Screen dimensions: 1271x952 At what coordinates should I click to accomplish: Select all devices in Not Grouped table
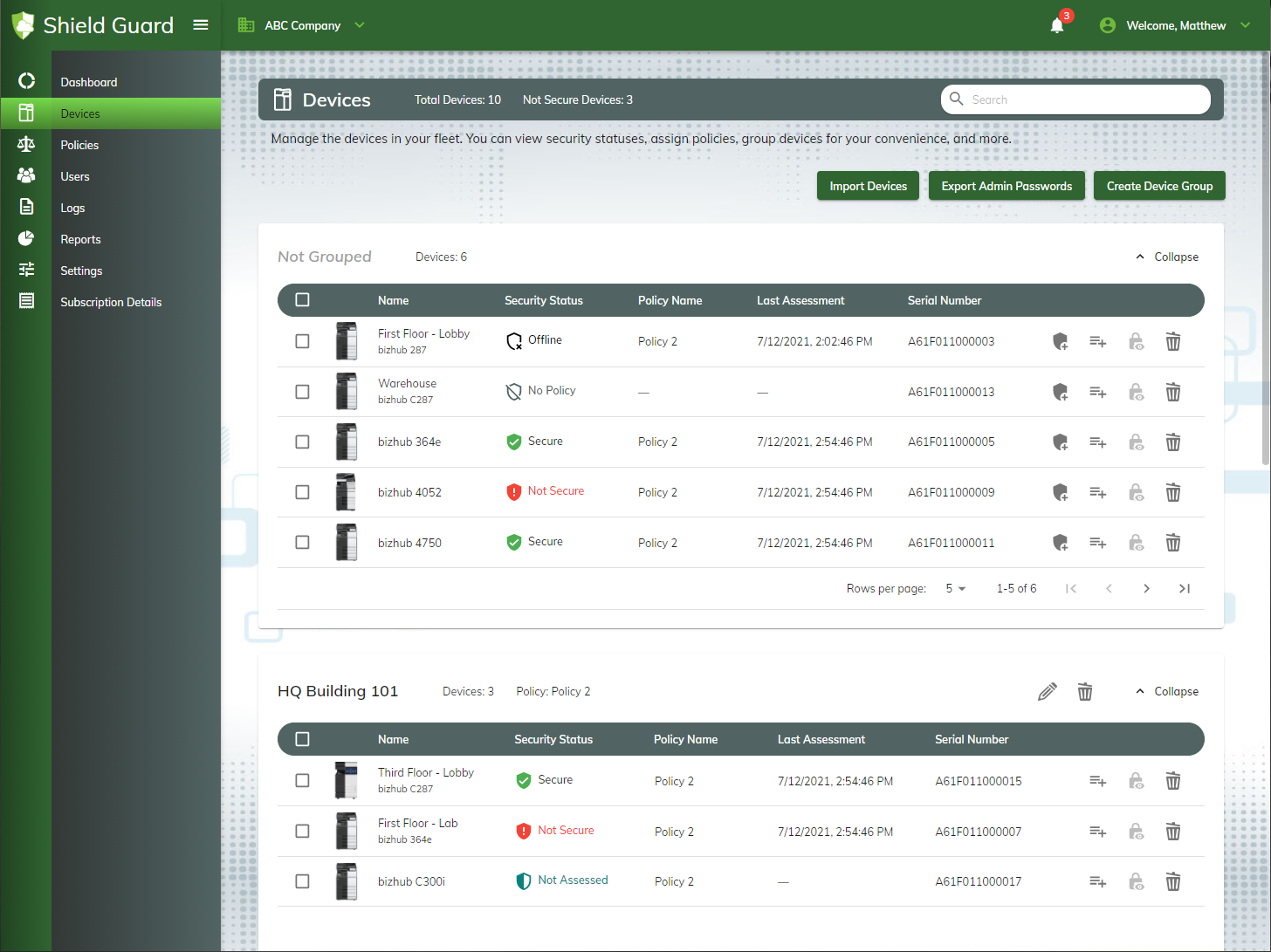pos(302,300)
